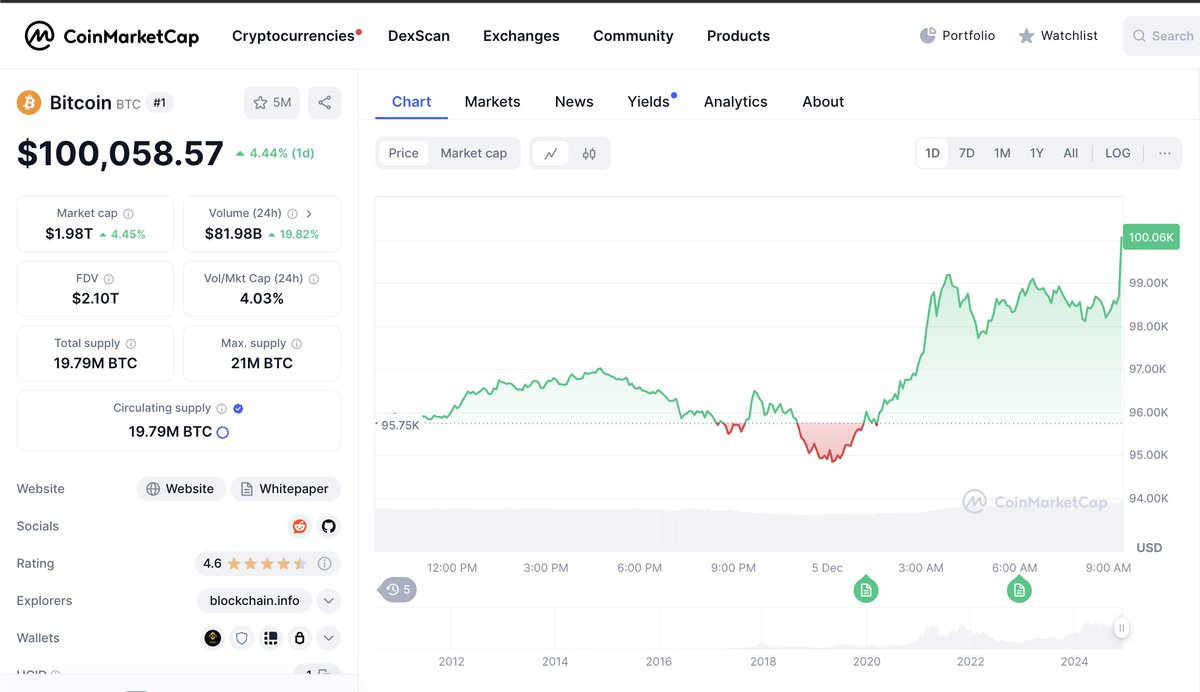Switch to line chart icon

coord(551,153)
